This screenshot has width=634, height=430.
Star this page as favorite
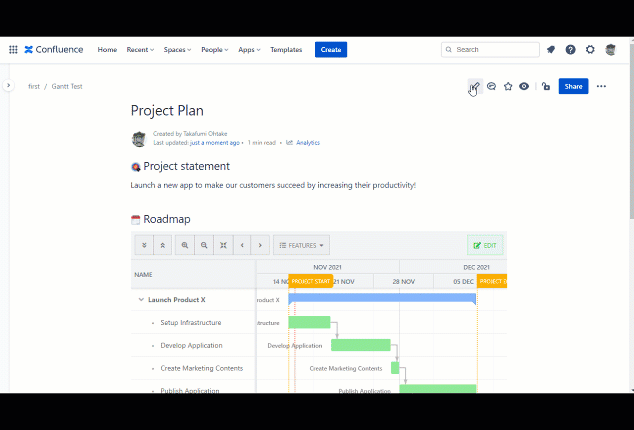[508, 87]
